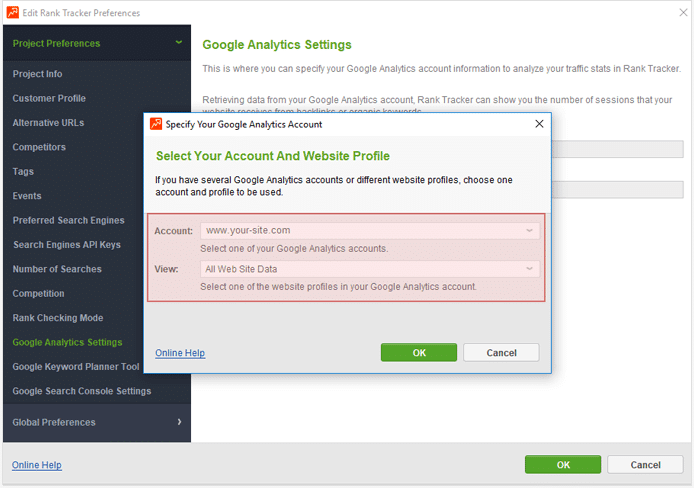
Task: Click the hint about website profiles under View
Action: [339, 287]
